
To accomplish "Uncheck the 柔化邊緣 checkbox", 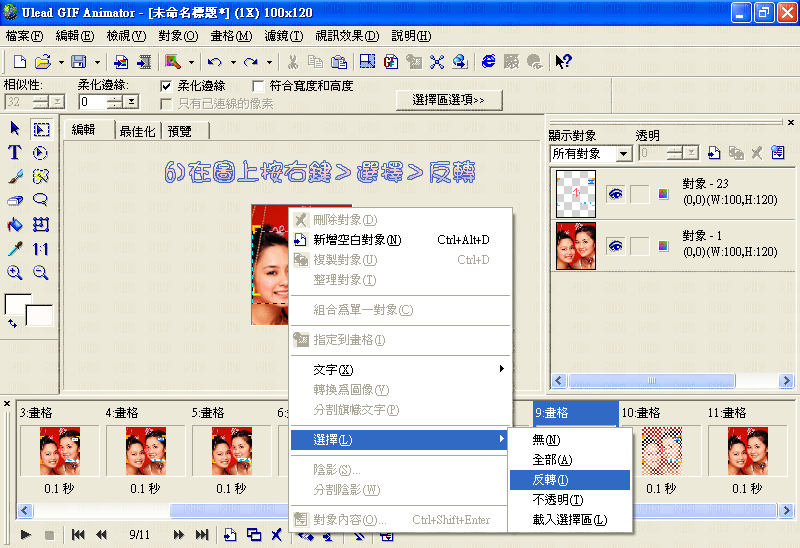I will (166, 86).
